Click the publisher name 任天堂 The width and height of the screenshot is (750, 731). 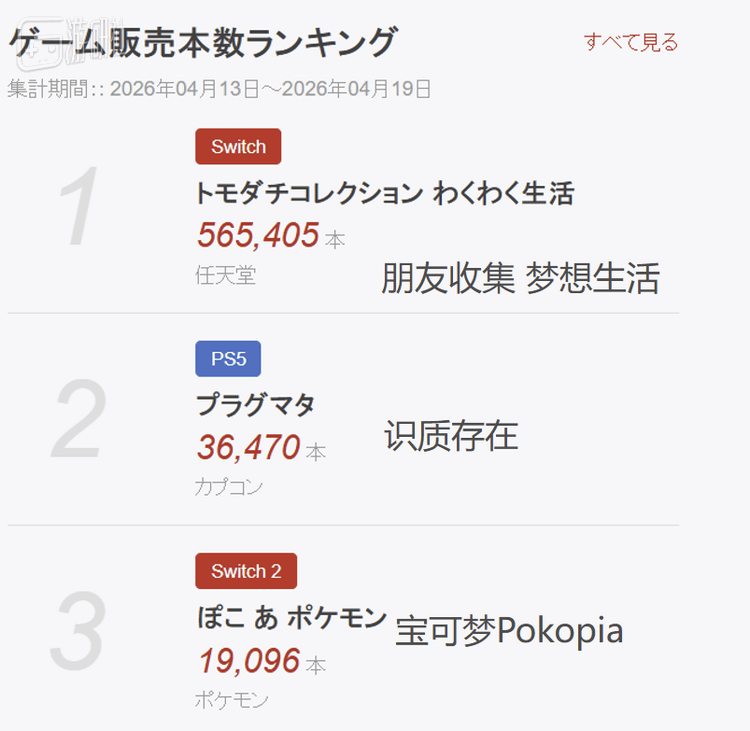225,275
